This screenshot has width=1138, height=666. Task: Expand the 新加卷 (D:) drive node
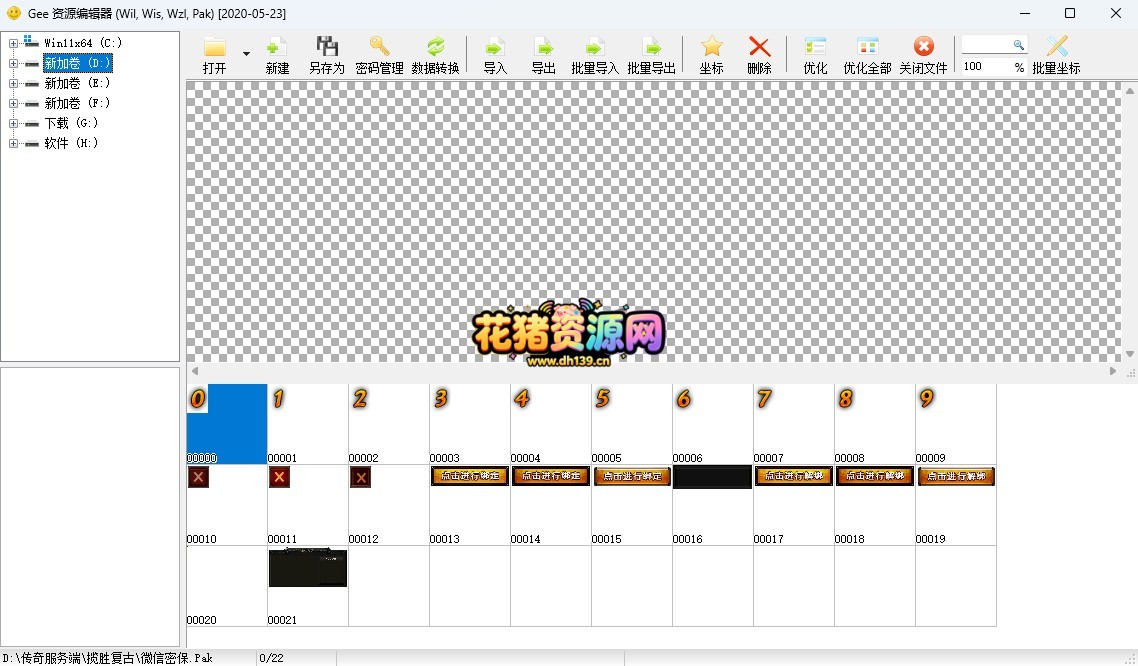13,64
